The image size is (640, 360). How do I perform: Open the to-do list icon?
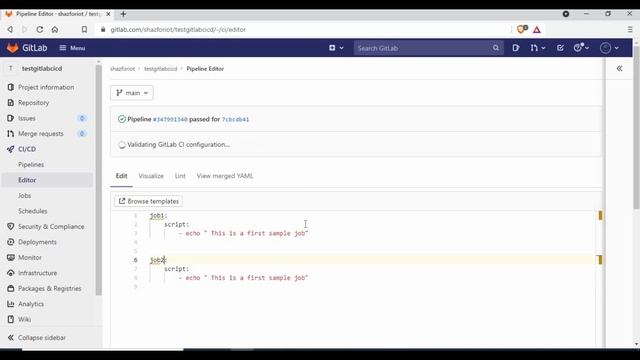[x=560, y=48]
